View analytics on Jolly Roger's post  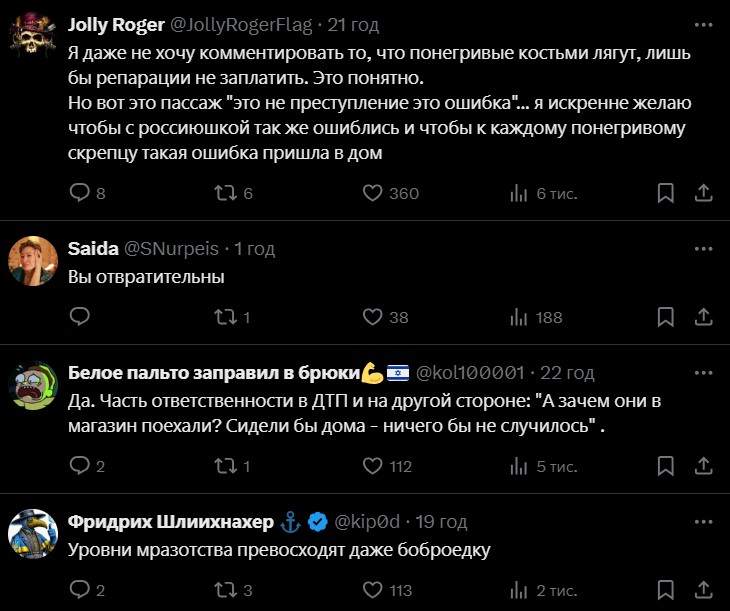coord(519,193)
